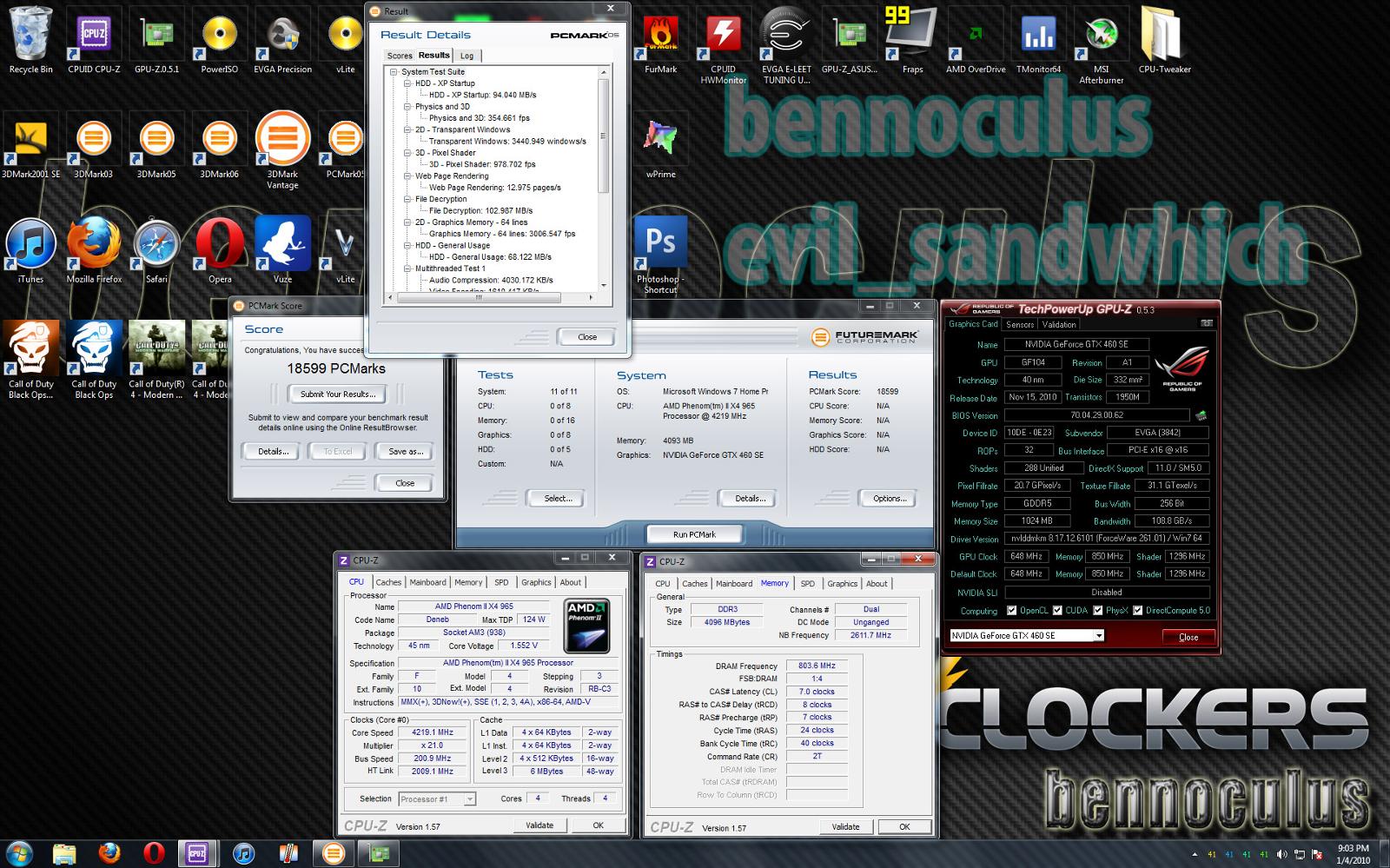Open 3DMark Vantage desktop shortcut
Screen dimensions: 1390x868
click(282, 150)
